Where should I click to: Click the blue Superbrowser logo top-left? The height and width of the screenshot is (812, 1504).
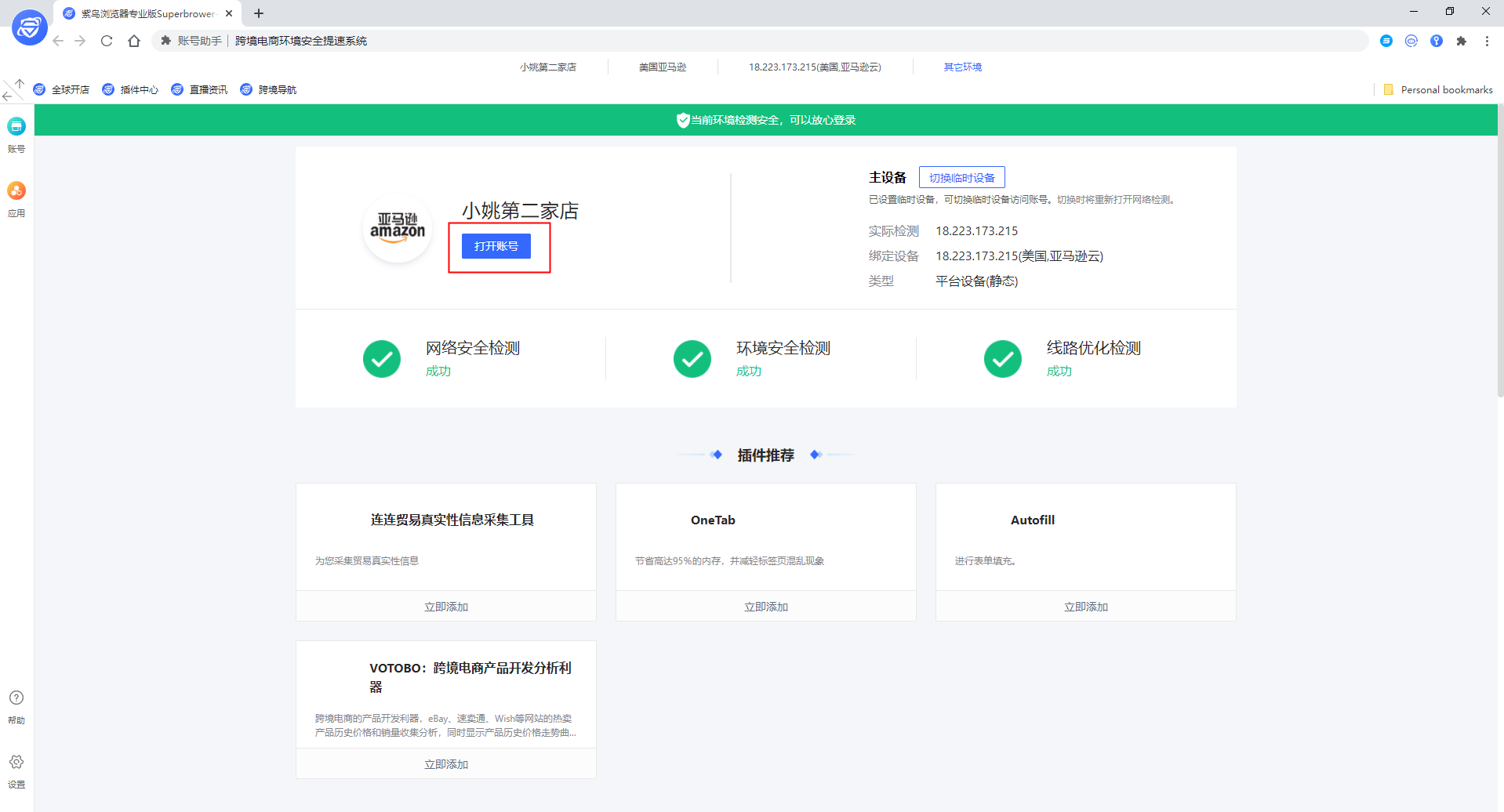click(28, 27)
